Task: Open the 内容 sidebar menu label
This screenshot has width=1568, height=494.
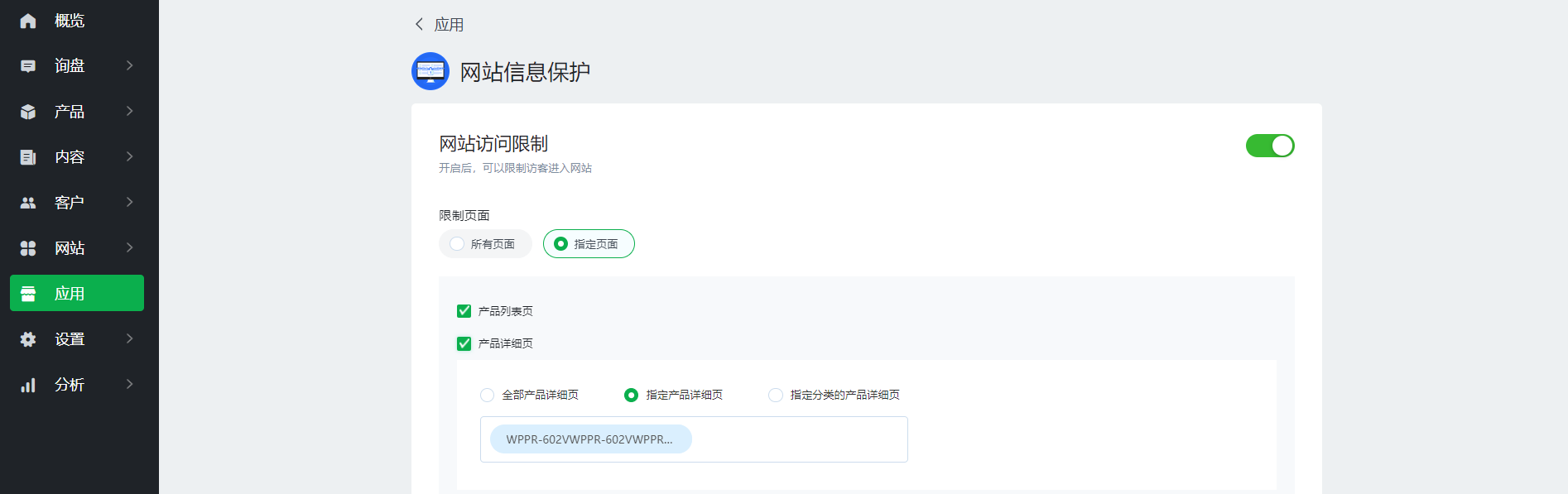Action: coord(70,157)
